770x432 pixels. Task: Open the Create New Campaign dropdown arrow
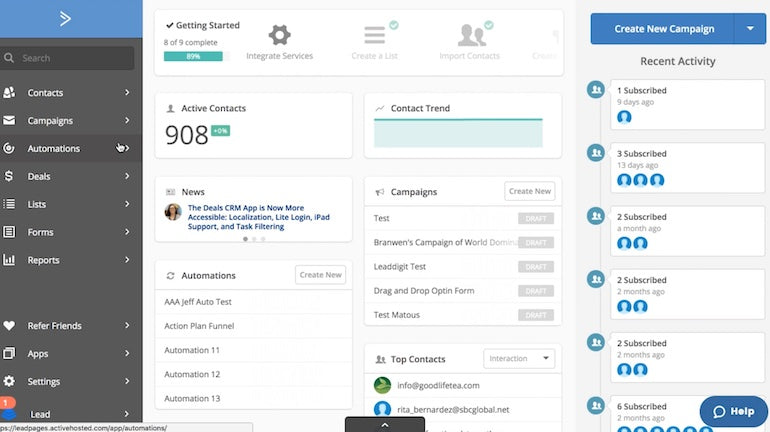[750, 28]
